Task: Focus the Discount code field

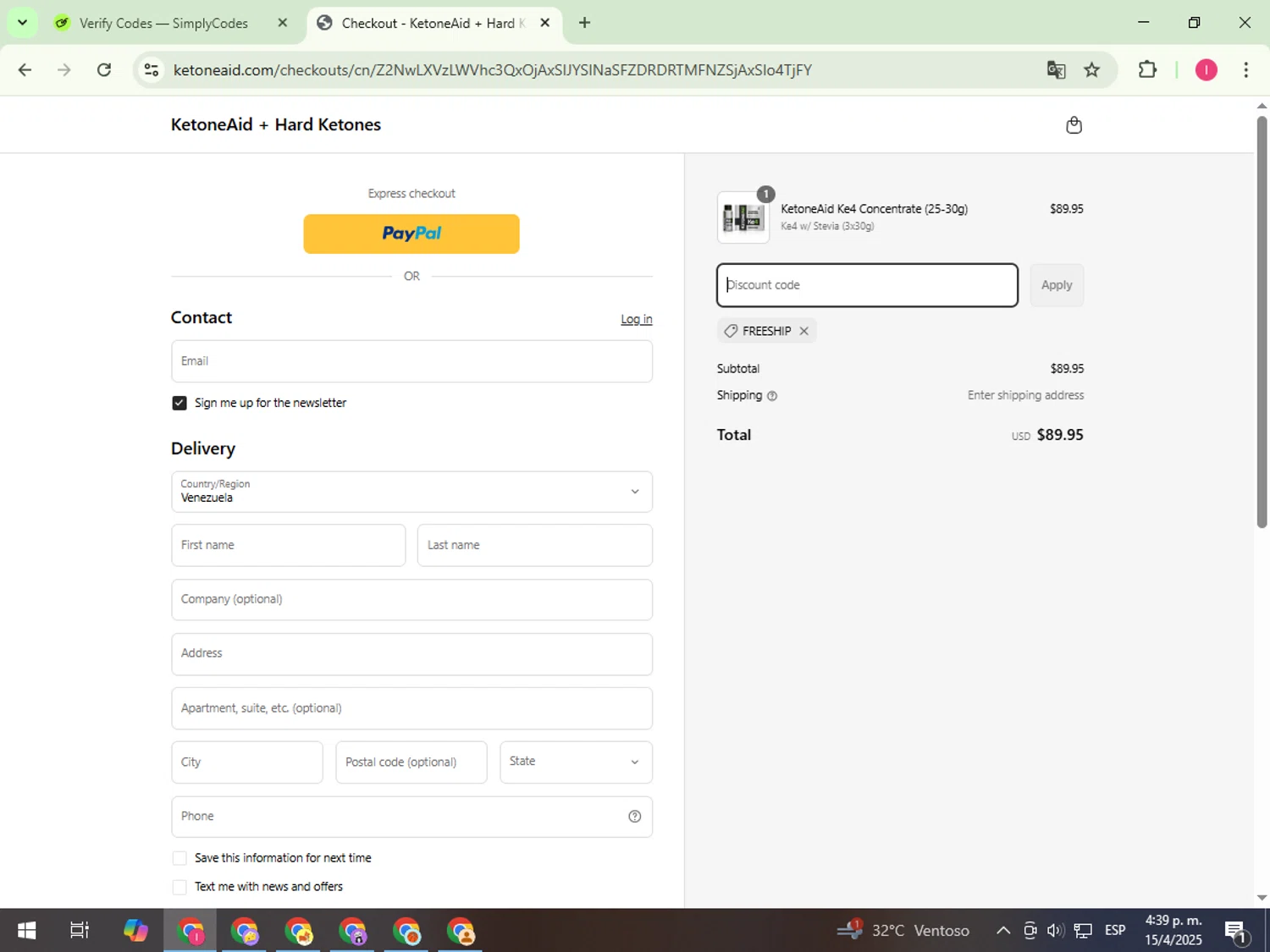Action: pos(867,285)
